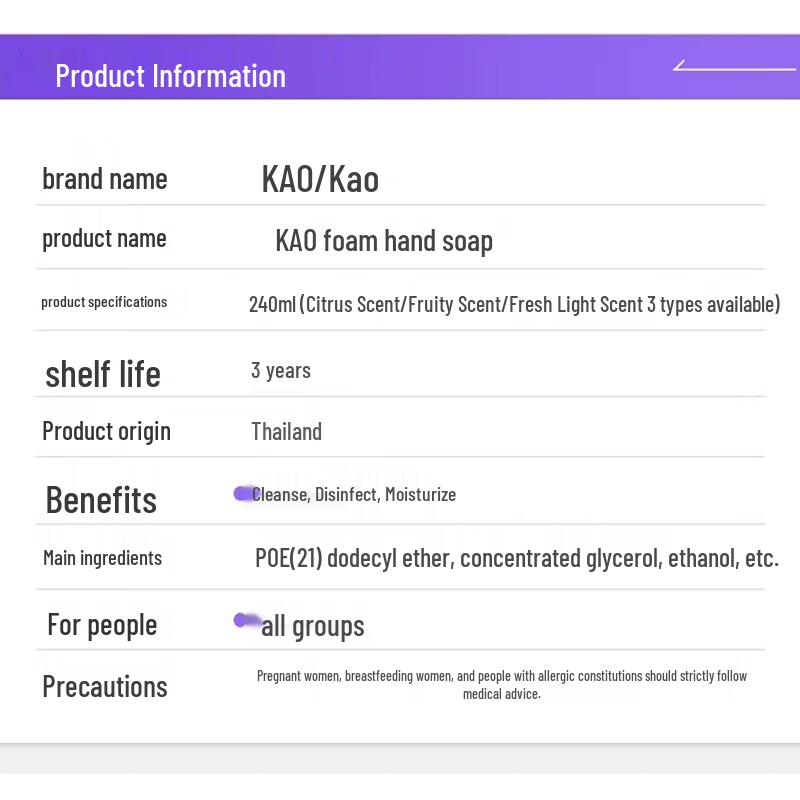Click Cleanse, Disinfect, Moisturize text
The height and width of the screenshot is (800, 800).
point(354,494)
